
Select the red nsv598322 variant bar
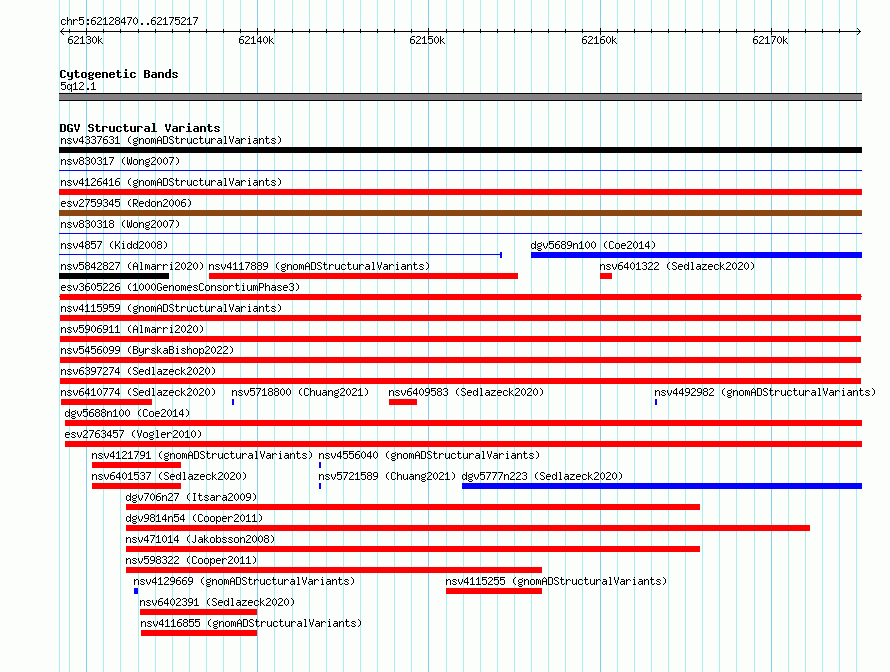point(334,570)
